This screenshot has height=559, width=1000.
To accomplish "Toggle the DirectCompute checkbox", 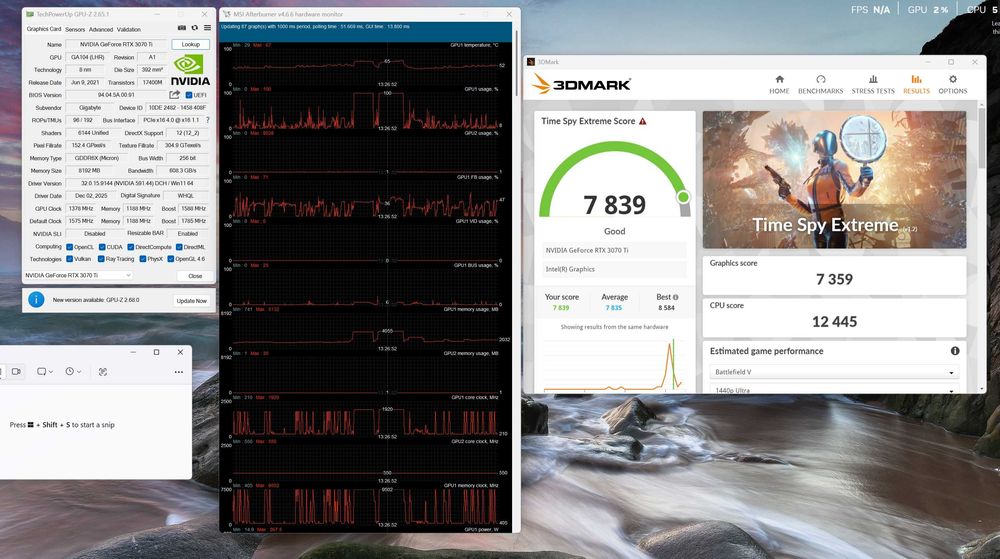I will click(x=130, y=247).
